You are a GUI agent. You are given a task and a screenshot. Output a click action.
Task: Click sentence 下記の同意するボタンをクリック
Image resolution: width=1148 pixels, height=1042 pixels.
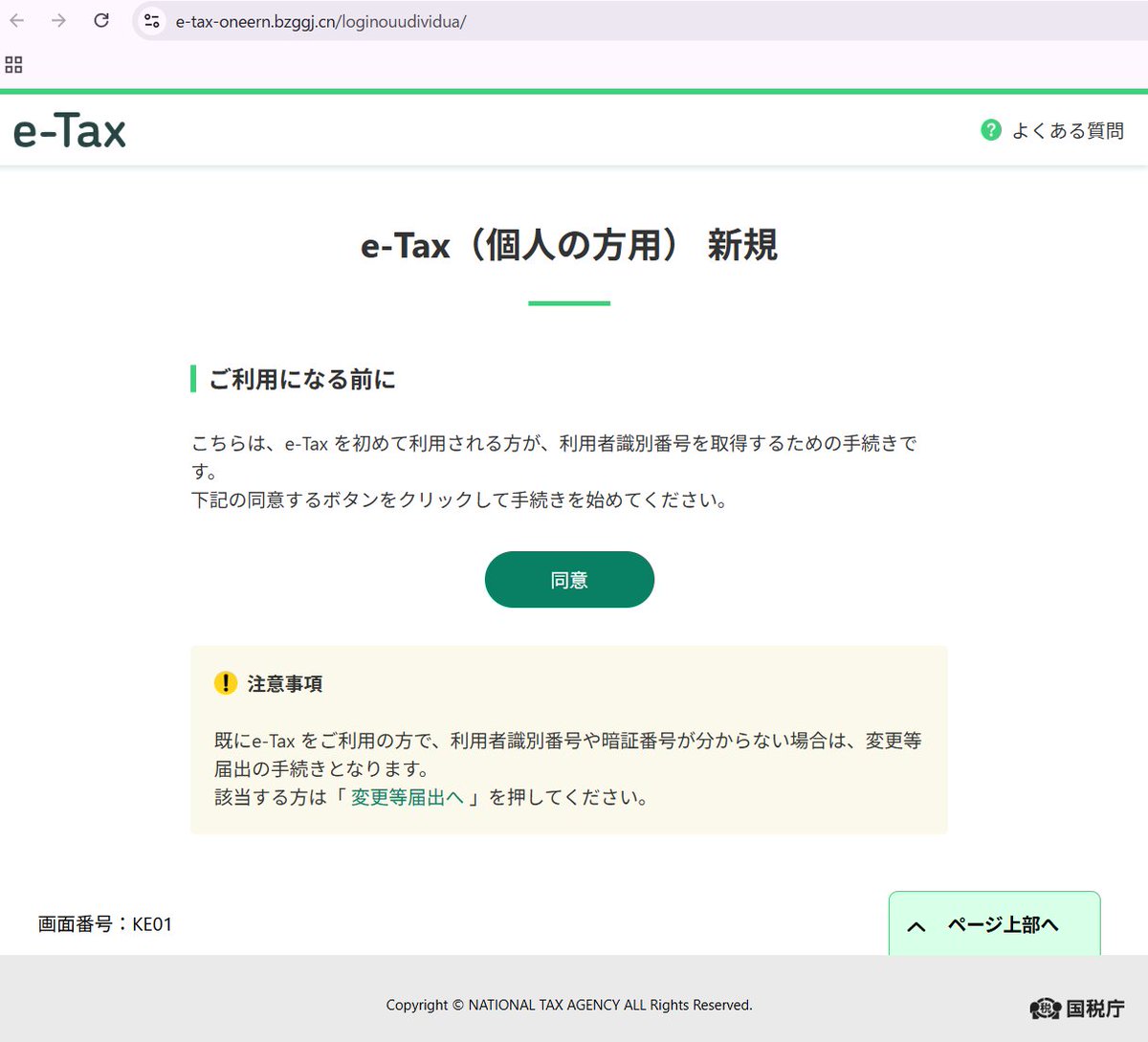460,499
